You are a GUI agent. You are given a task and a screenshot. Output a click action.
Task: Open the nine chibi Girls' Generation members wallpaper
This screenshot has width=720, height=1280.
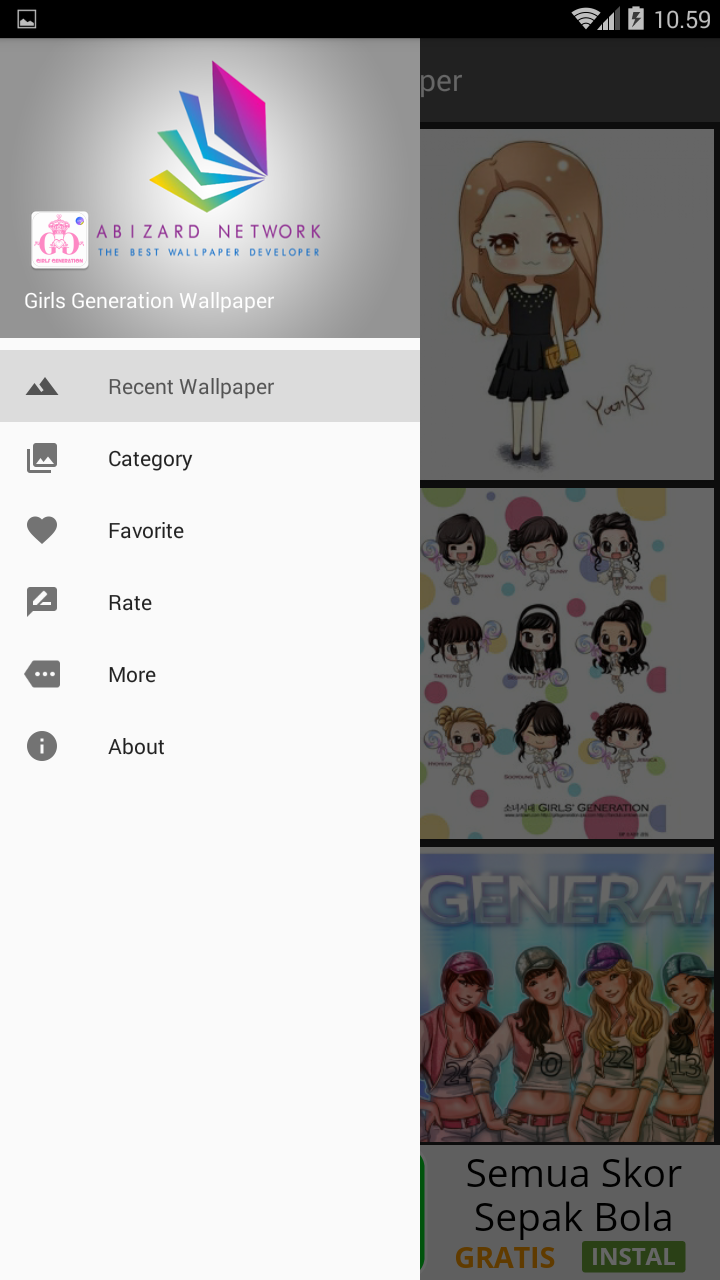tap(567, 663)
